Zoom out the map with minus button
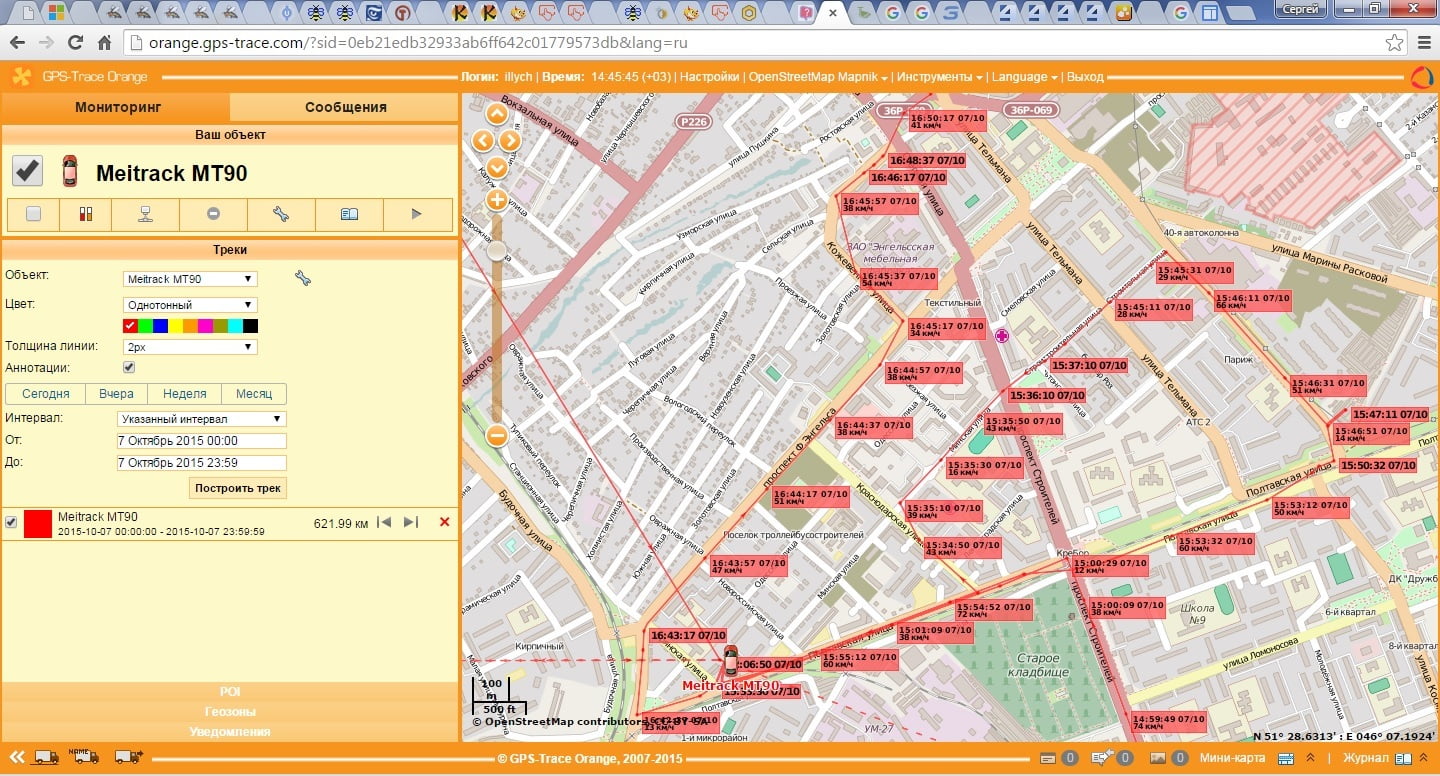This screenshot has height=776, width=1440. (497, 435)
